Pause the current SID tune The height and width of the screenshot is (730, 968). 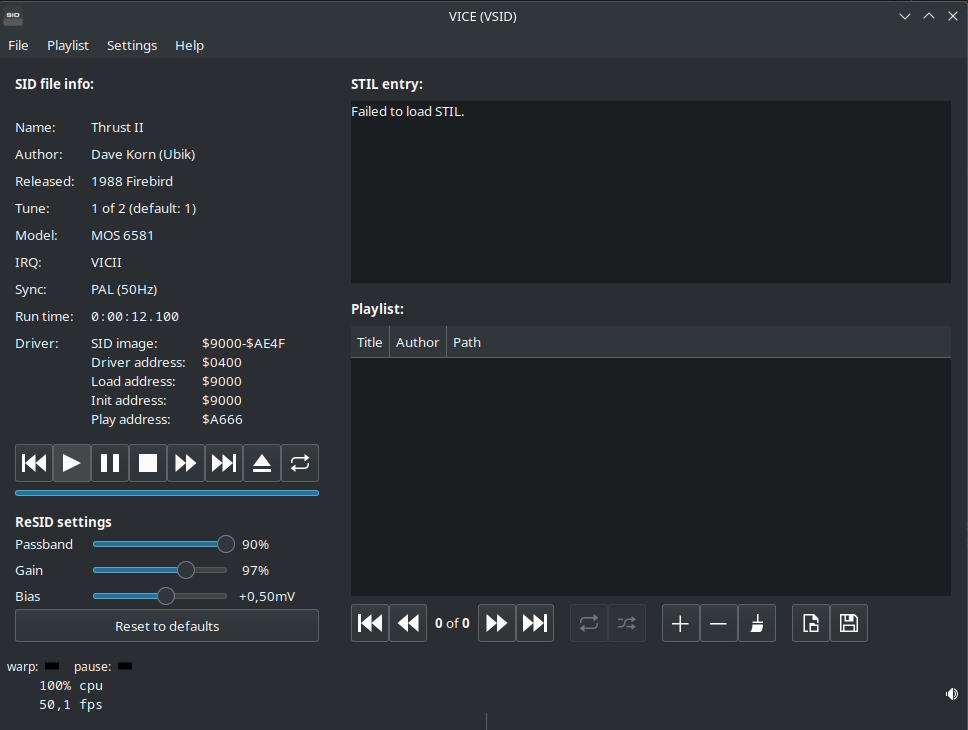[110, 463]
